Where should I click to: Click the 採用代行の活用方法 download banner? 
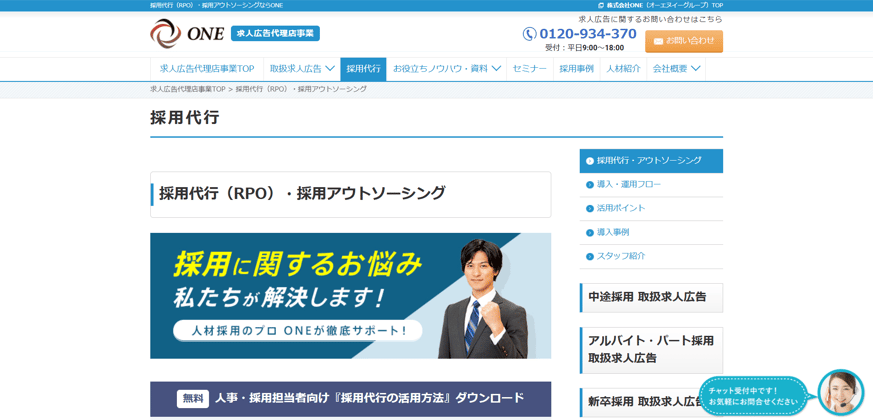[350, 399]
